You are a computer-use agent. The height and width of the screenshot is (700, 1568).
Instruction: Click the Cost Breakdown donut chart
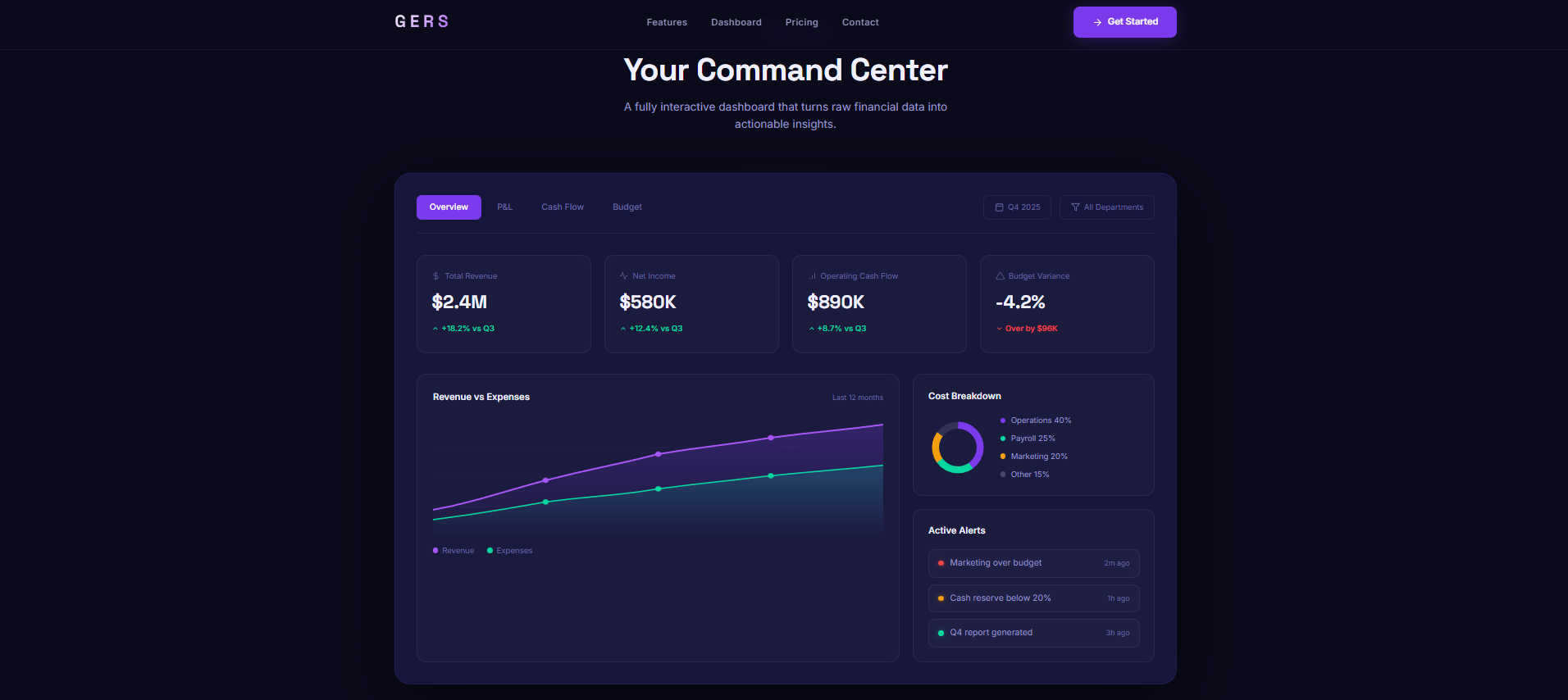click(957, 448)
